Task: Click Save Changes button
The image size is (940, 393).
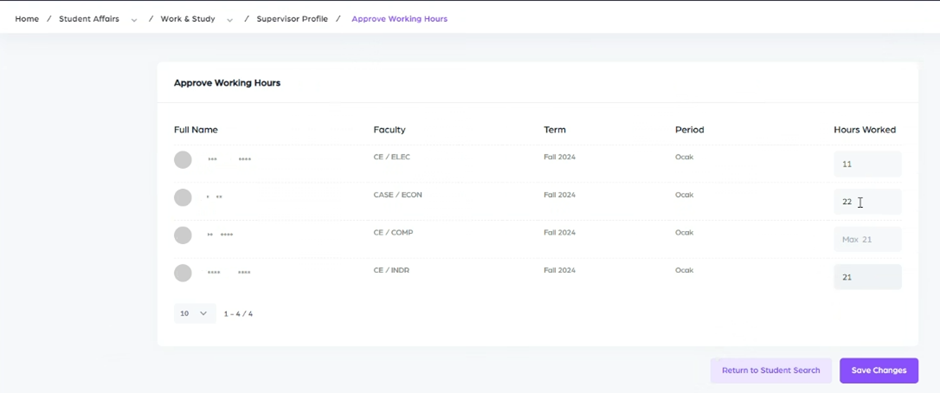Action: 879,370
